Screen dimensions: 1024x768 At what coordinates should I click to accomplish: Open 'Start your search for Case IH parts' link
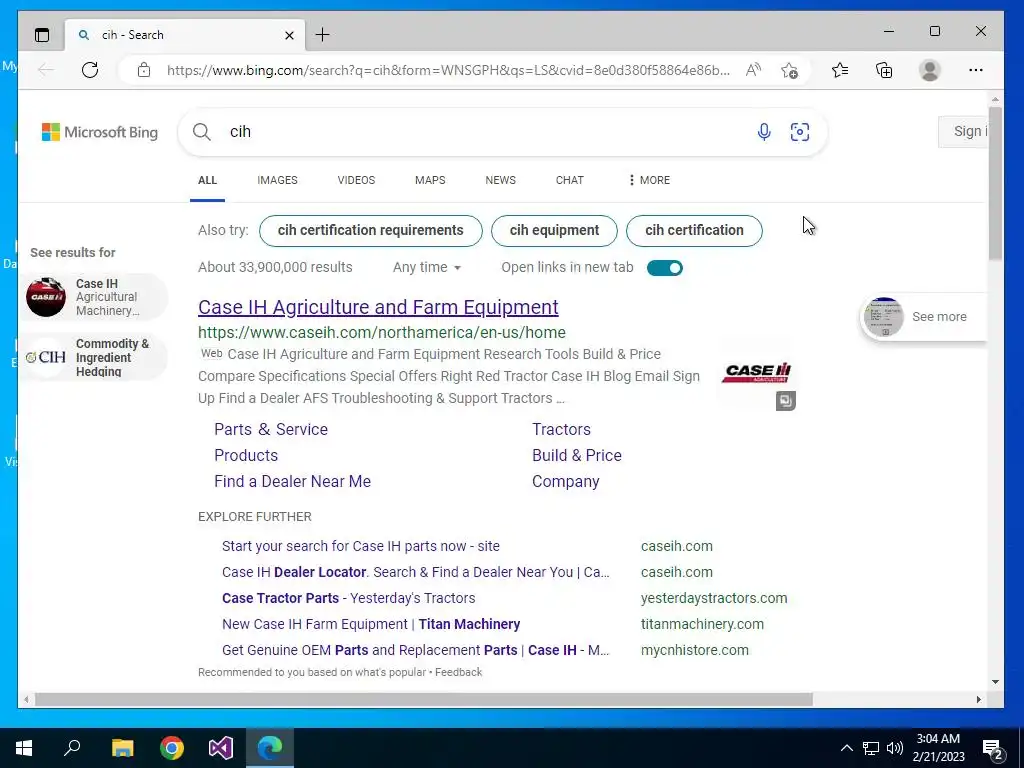(360, 546)
